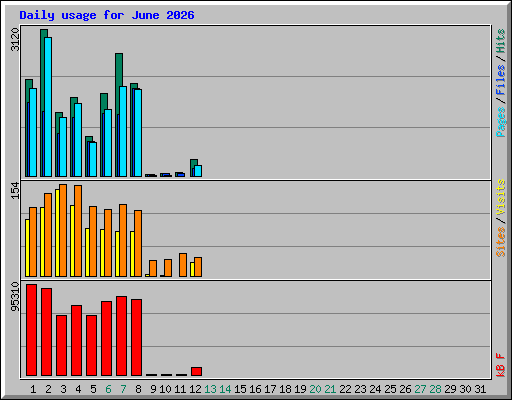Click the 'Daily usage for June 2026' title
Viewport: 512px width, 400px height.
click(107, 15)
